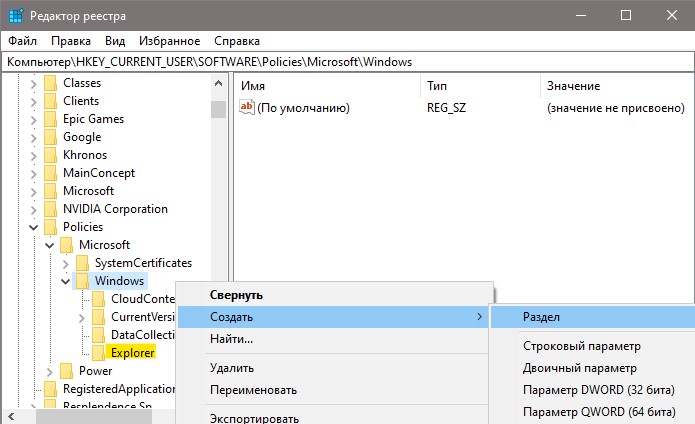Click the string value 'ab' icon of default entry
This screenshot has height=424, width=695.
pyautogui.click(x=246, y=107)
